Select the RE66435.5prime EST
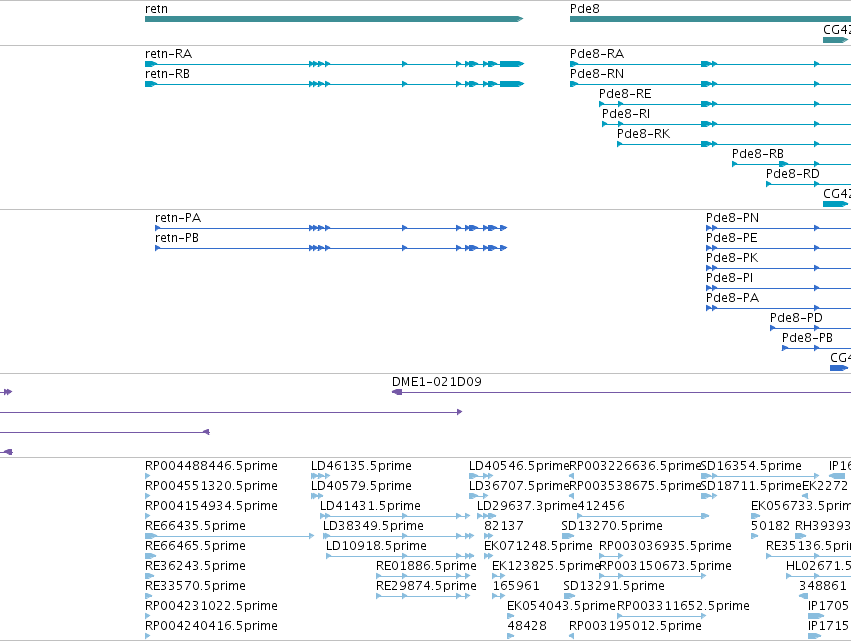This screenshot has width=851, height=641. [229, 536]
